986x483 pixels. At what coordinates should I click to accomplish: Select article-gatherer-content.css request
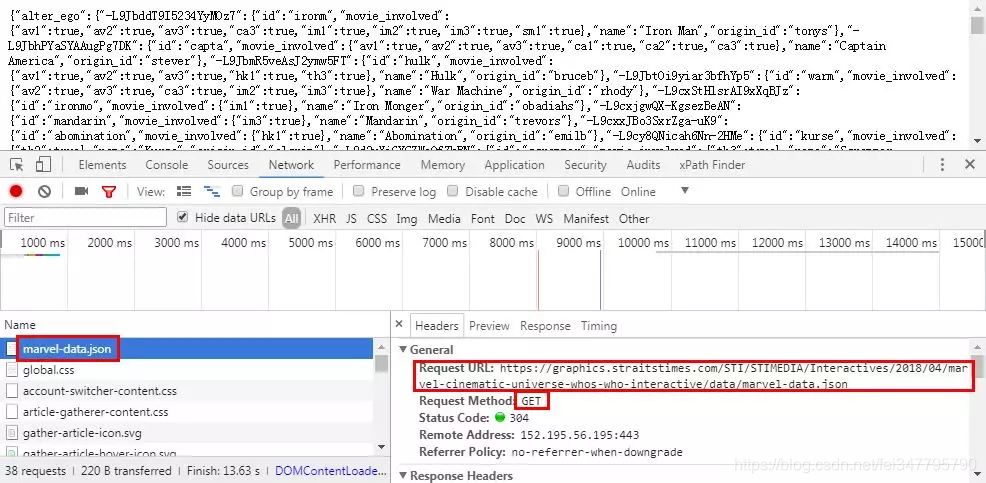point(187,412)
